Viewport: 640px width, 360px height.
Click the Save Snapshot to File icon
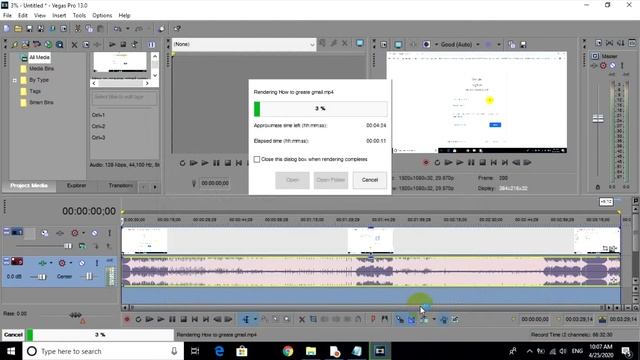click(x=523, y=44)
